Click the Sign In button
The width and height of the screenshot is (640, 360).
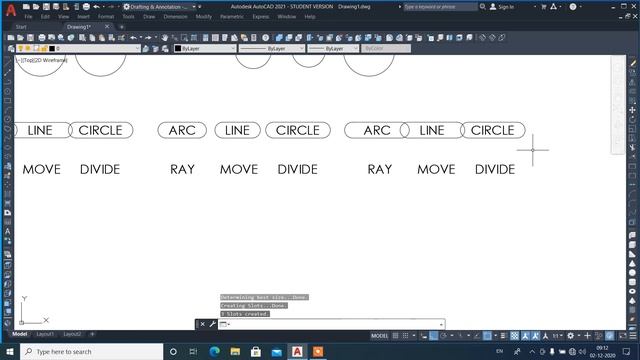pos(502,7)
